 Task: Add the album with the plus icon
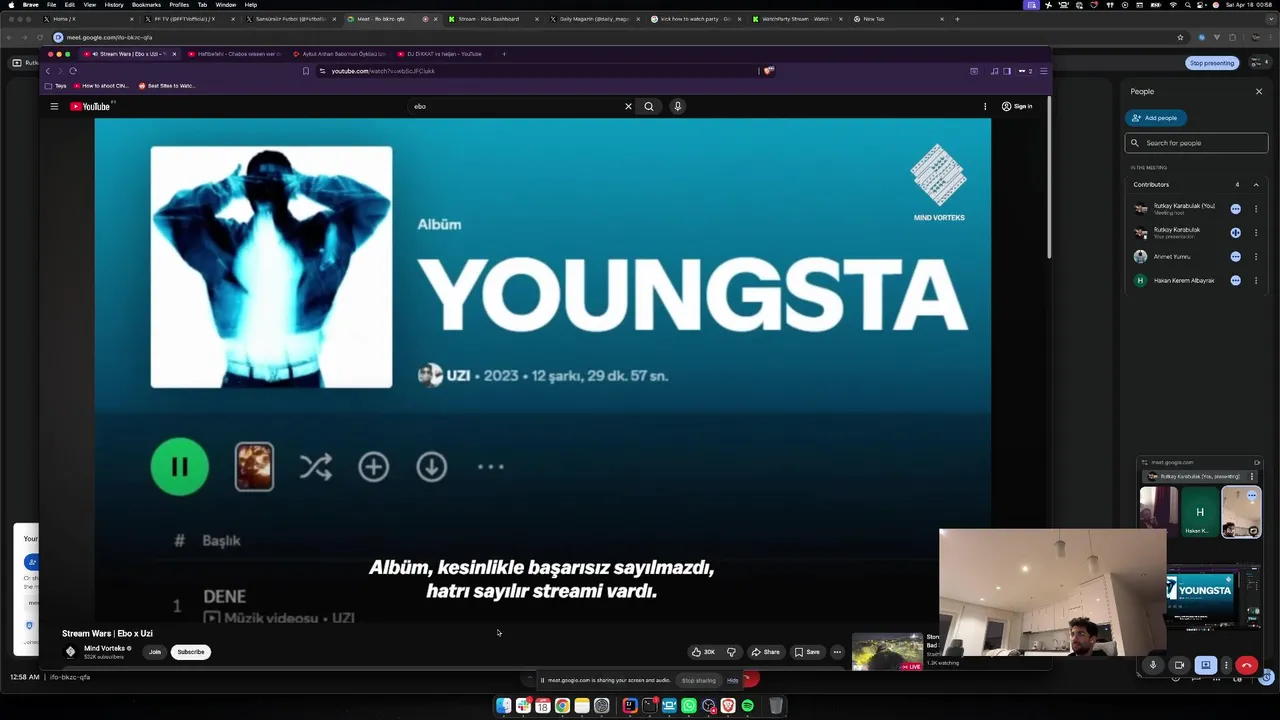(373, 466)
